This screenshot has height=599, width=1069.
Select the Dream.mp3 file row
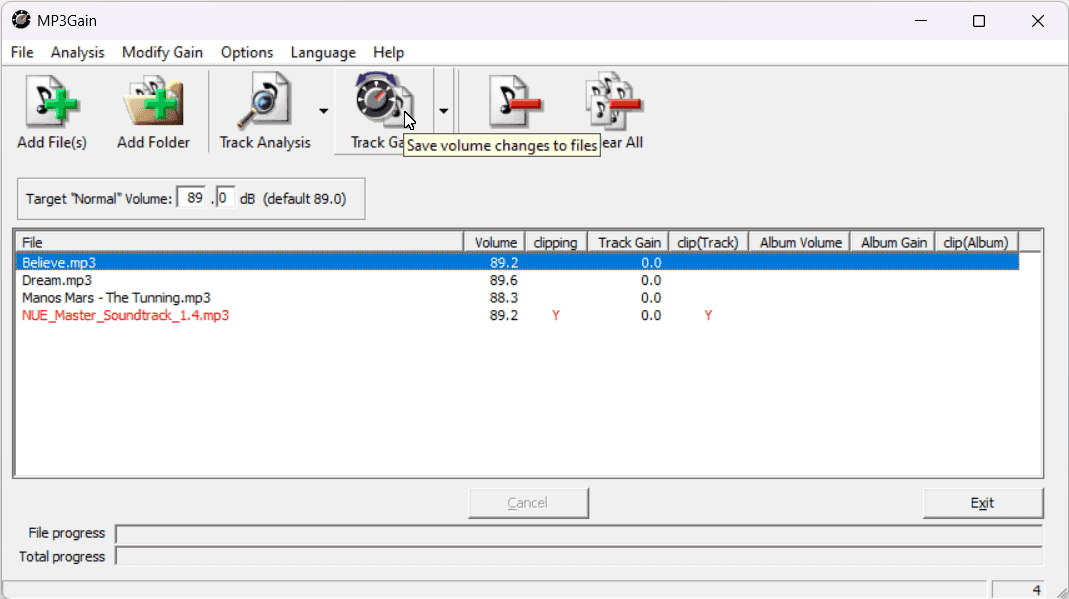(517, 280)
